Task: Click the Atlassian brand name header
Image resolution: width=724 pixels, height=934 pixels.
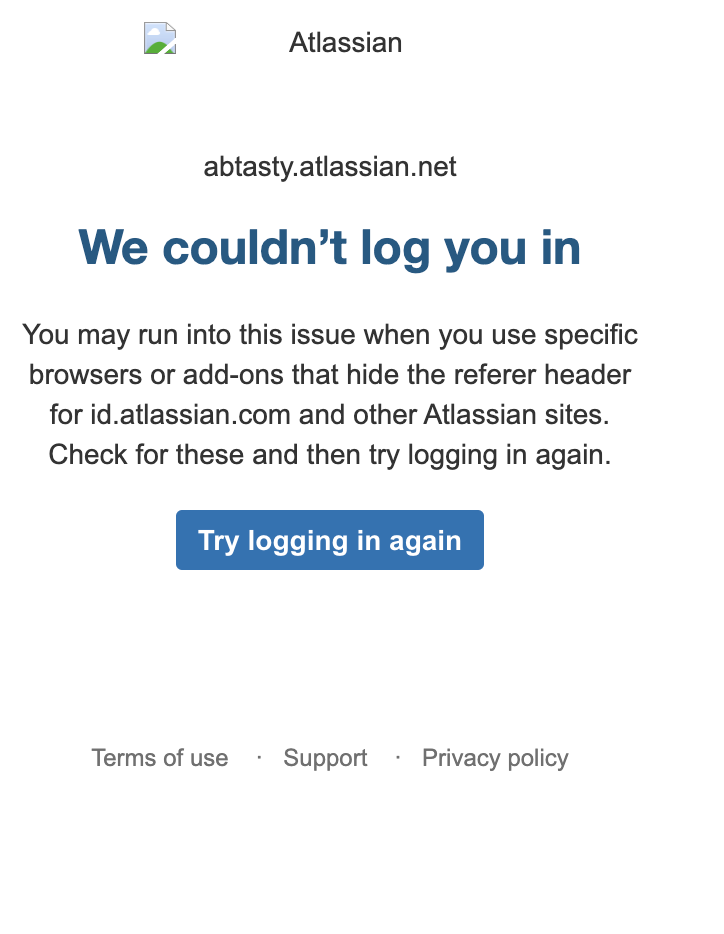Action: coord(345,42)
